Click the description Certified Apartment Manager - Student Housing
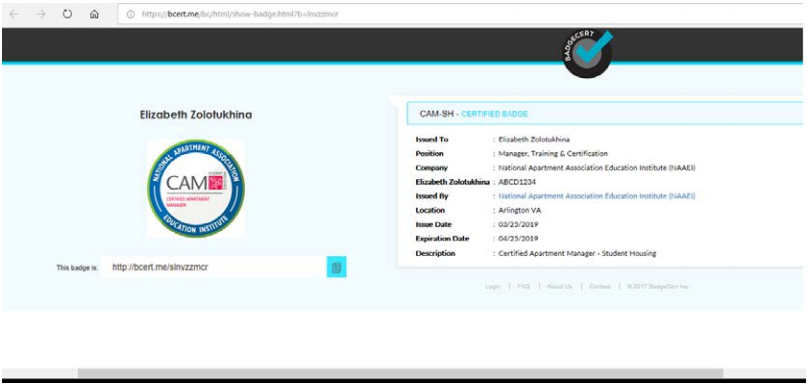811x385 pixels. pos(577,254)
